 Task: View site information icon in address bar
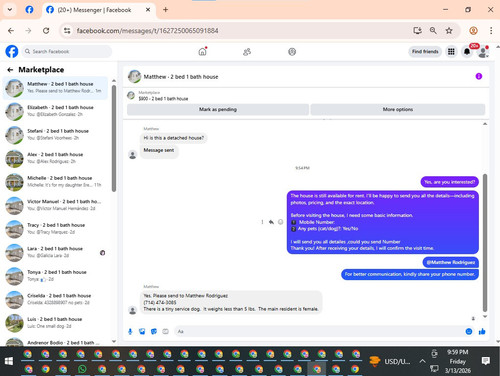pos(67,31)
